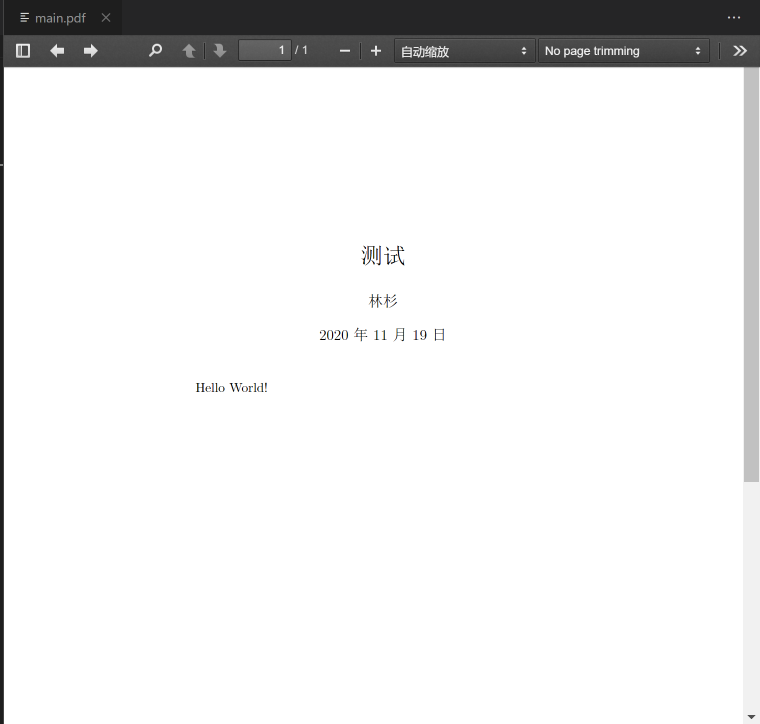Open the No page trimming dropdown
Image resolution: width=760 pixels, height=724 pixels.
coord(623,51)
